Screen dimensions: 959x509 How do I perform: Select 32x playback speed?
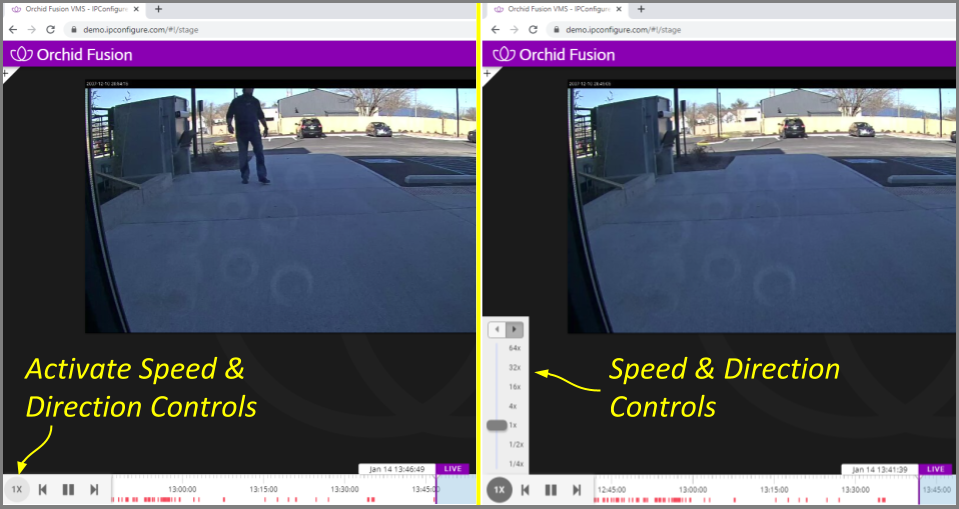pyautogui.click(x=514, y=368)
